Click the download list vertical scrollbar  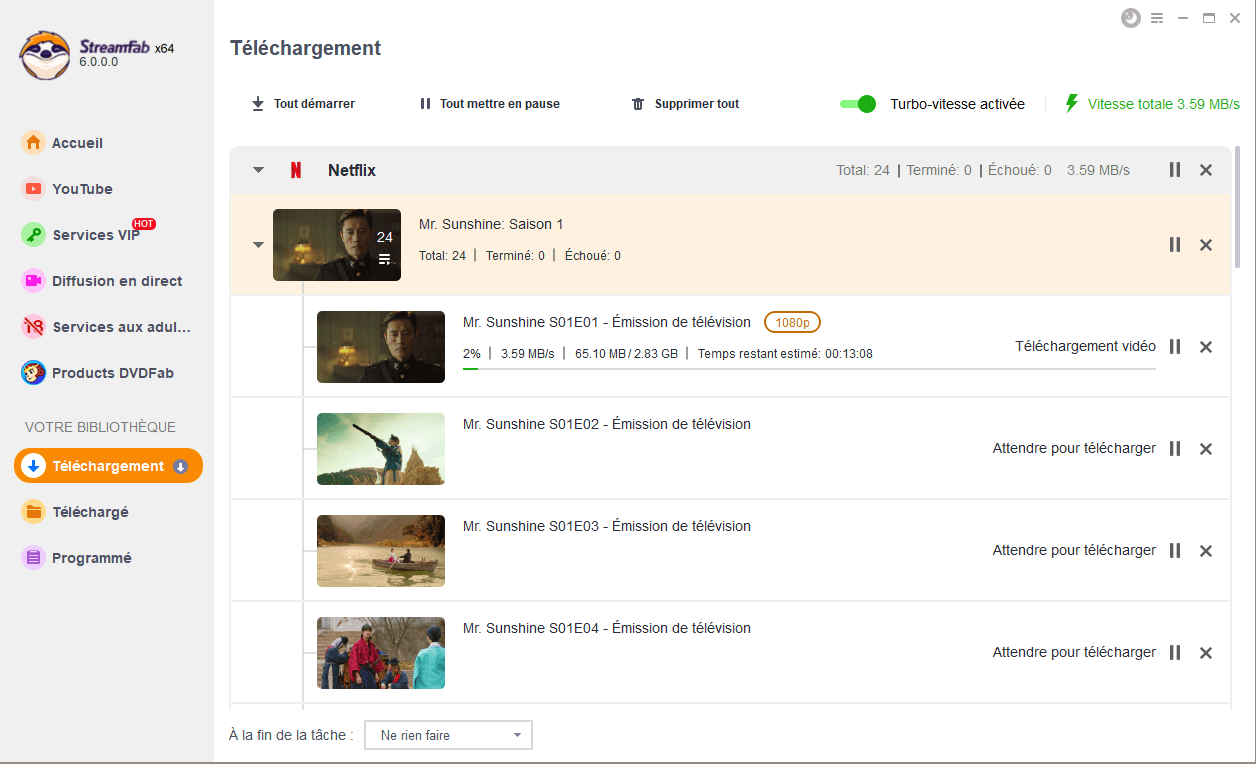[1238, 205]
